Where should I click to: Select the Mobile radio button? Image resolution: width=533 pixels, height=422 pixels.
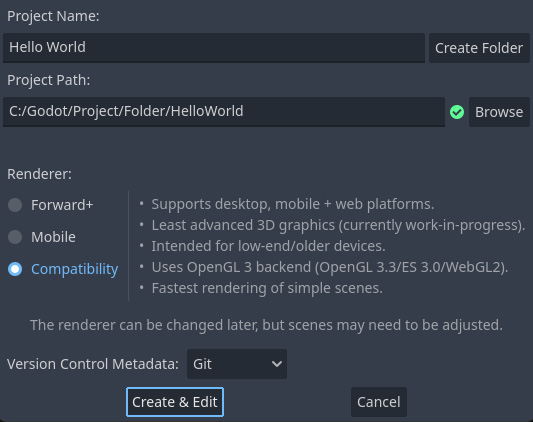click(x=15, y=237)
